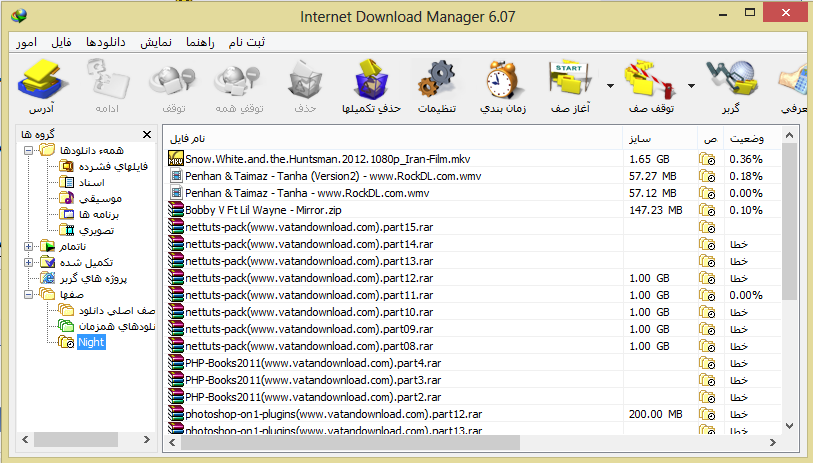The image size is (813, 463).
Task: Select Penhan & Taimaz Tanha (Version2) wmv
Action: tap(473, 176)
